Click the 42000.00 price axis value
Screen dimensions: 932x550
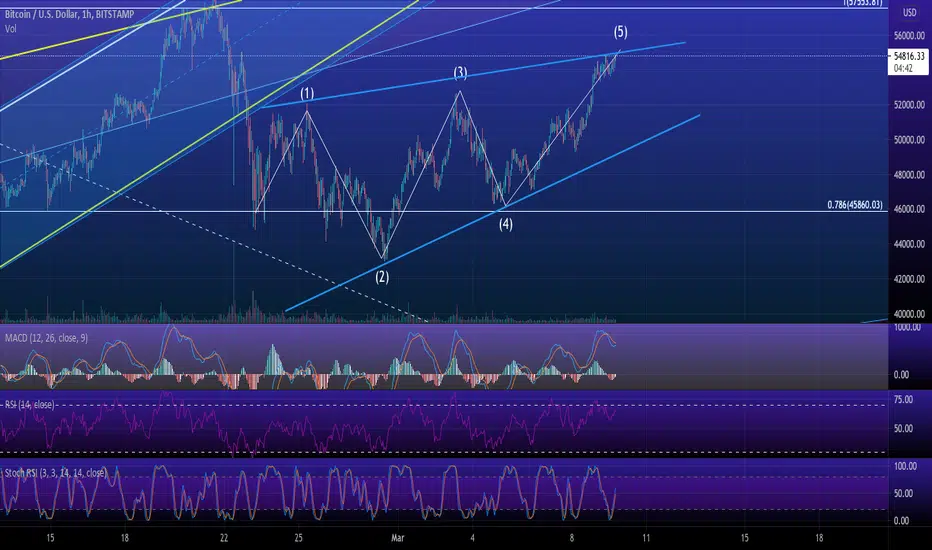(x=909, y=279)
